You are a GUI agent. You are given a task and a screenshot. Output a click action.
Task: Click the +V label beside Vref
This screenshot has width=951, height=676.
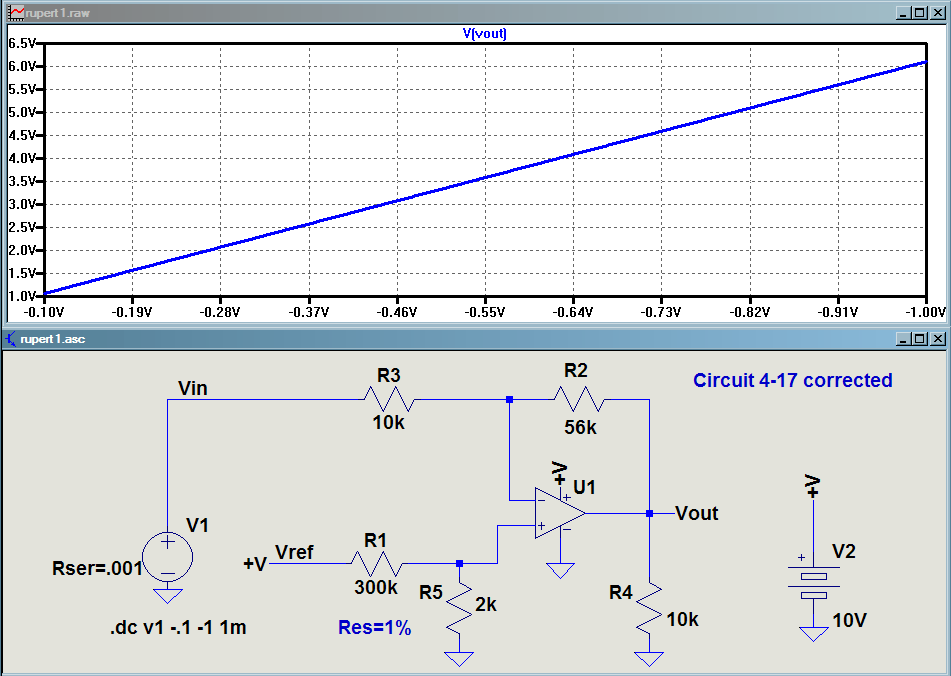(x=255, y=564)
